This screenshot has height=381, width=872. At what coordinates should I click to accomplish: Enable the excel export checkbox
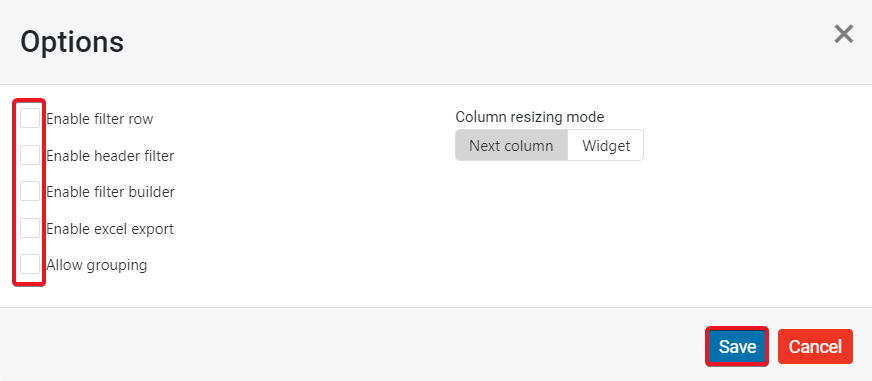[x=30, y=228]
